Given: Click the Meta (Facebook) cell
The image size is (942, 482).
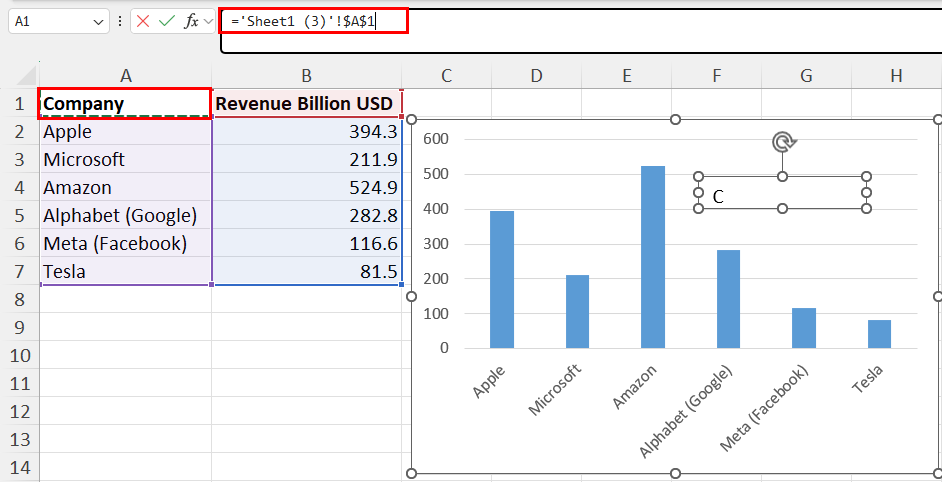Looking at the screenshot, I should point(126,243).
